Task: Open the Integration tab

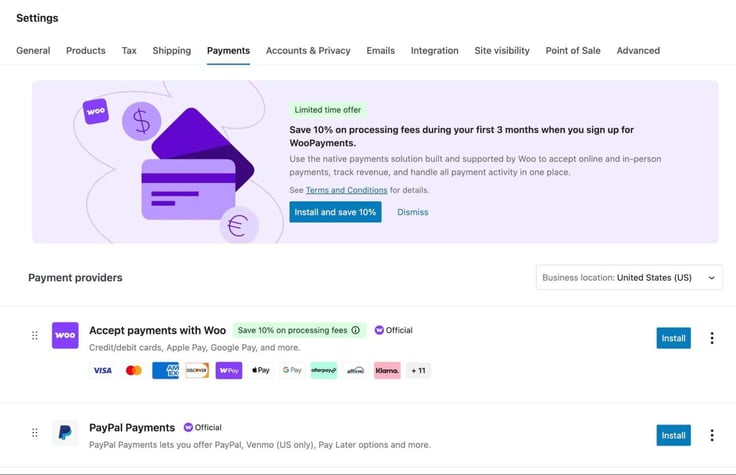Action: pos(434,51)
